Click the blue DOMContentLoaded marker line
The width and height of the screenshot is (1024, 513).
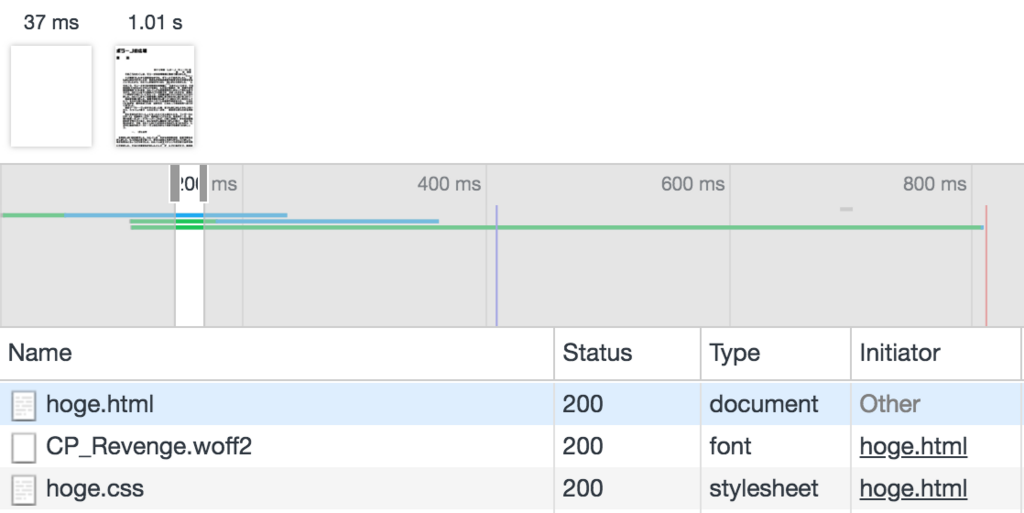point(496,265)
